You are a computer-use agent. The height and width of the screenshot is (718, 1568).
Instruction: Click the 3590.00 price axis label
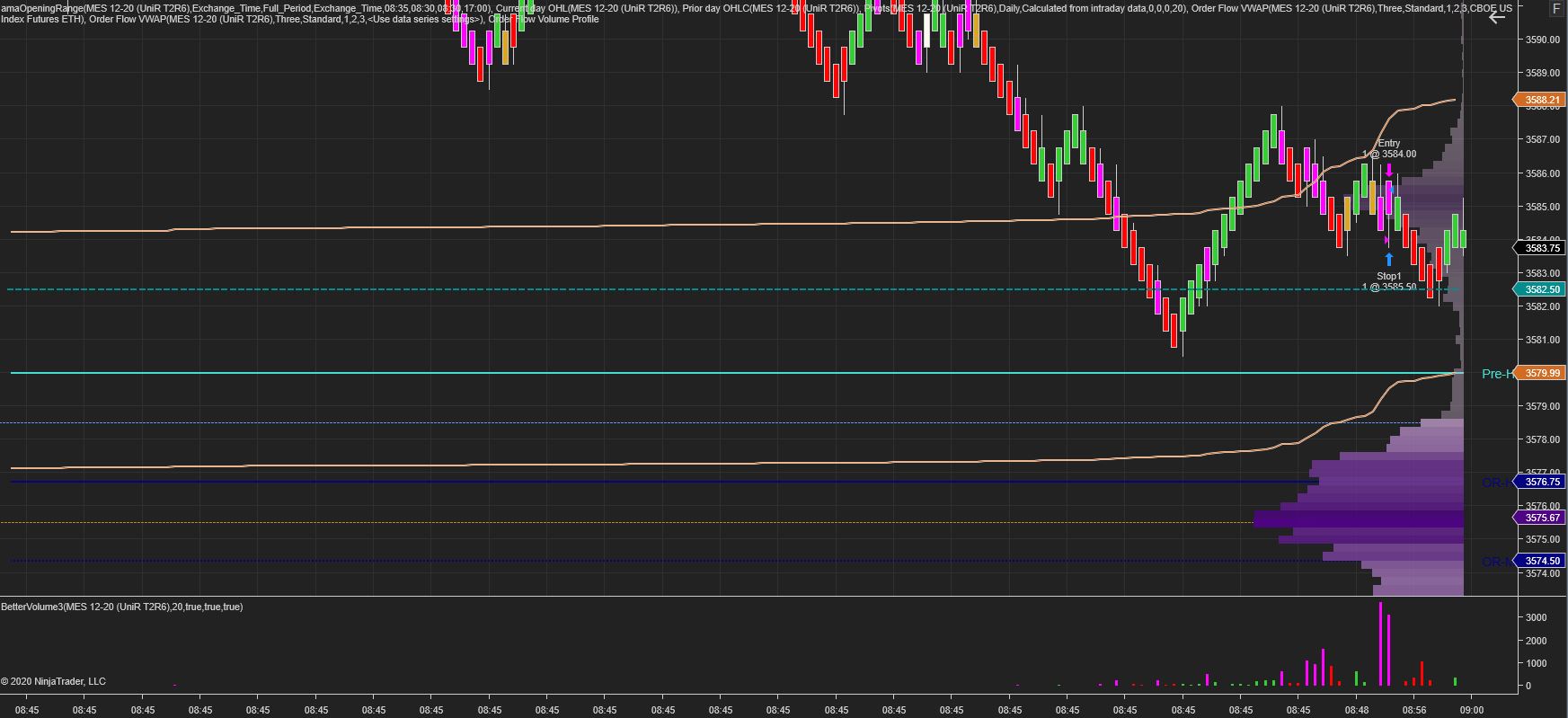click(1542, 40)
